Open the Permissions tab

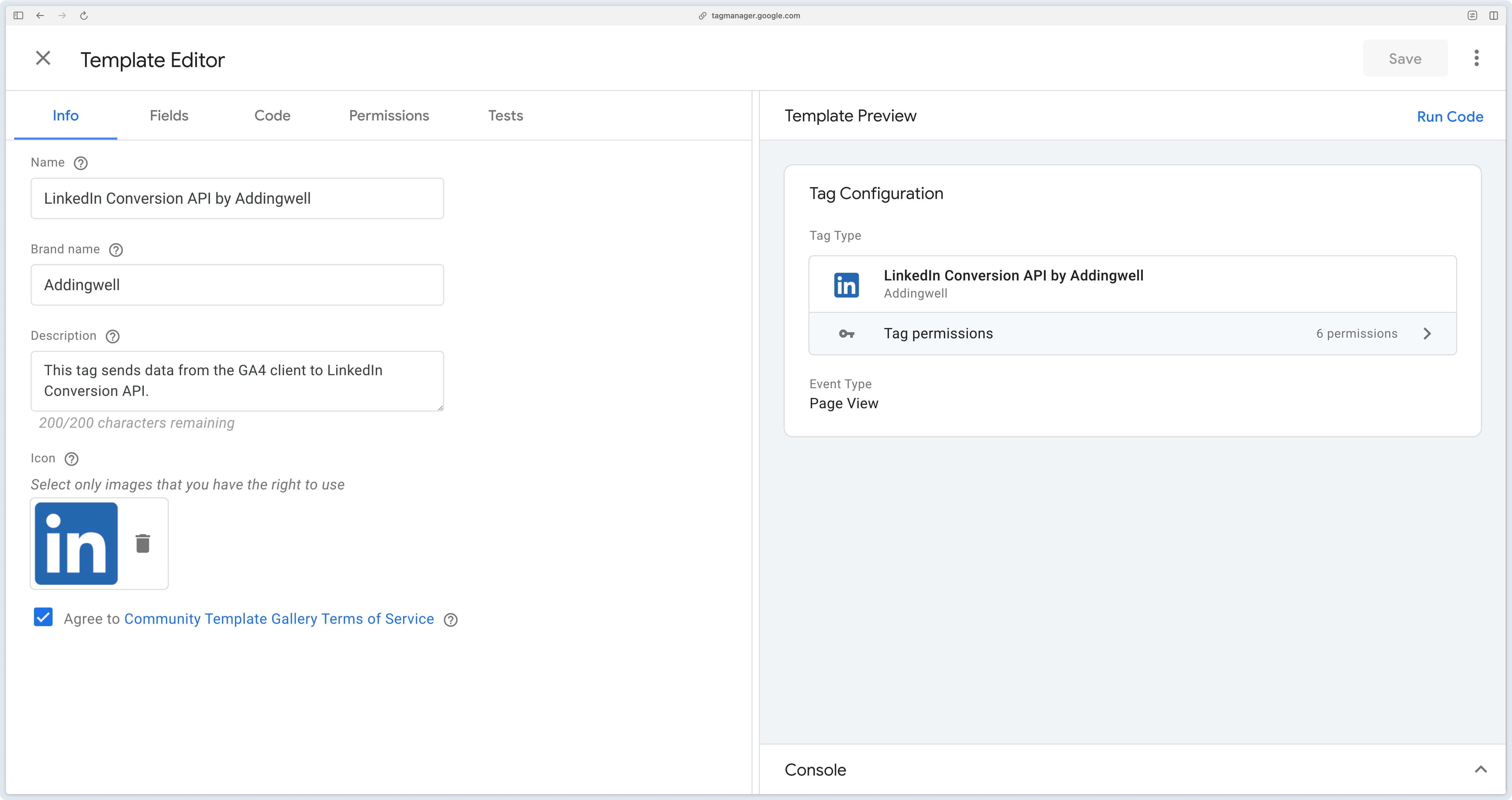point(389,116)
